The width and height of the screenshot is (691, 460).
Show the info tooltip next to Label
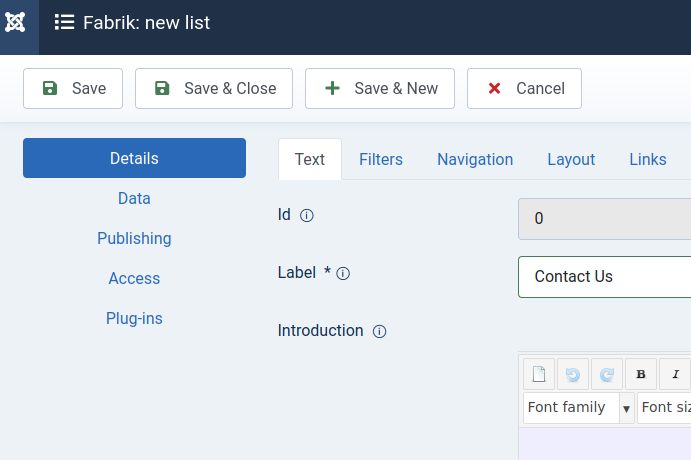(343, 273)
